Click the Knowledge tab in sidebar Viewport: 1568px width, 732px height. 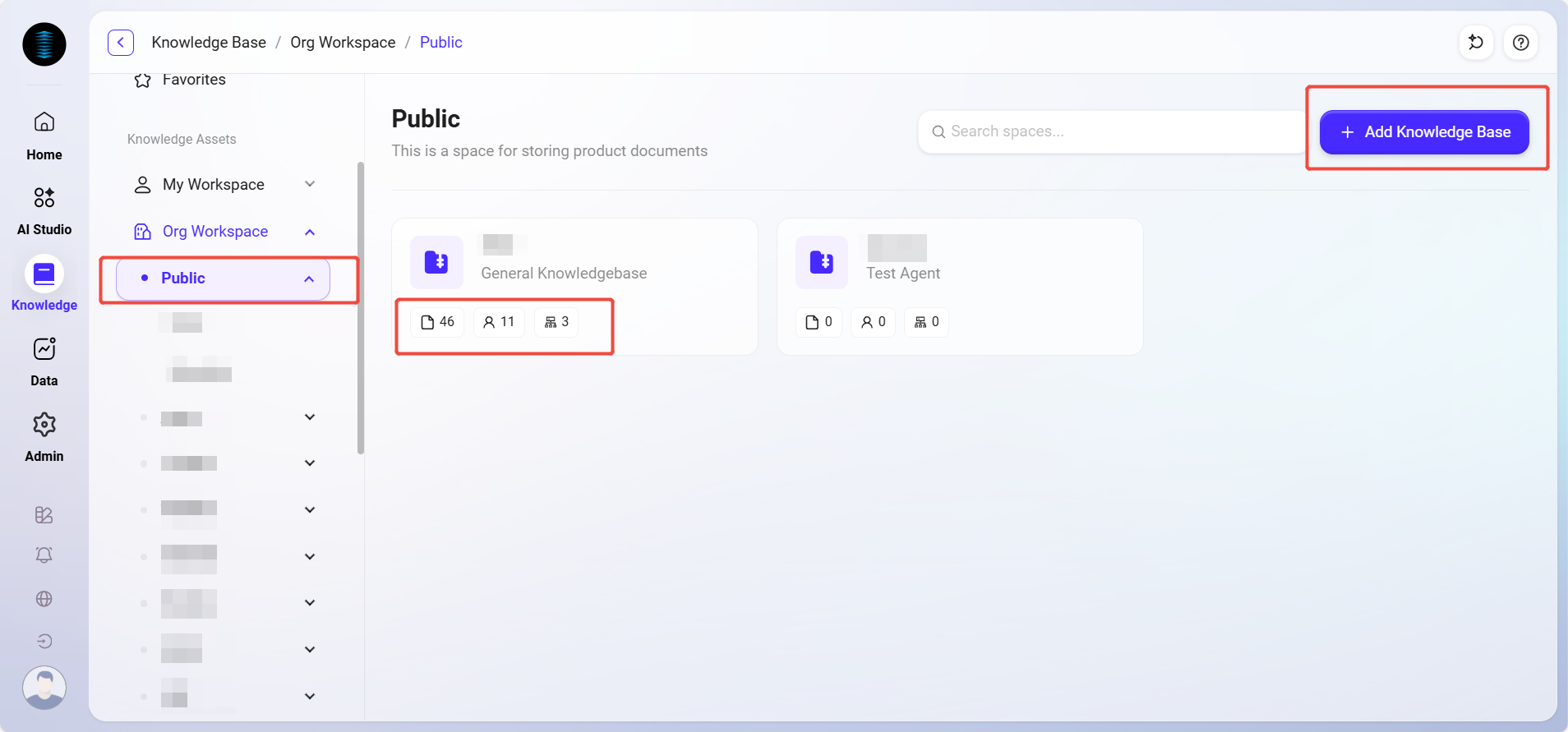(x=44, y=284)
